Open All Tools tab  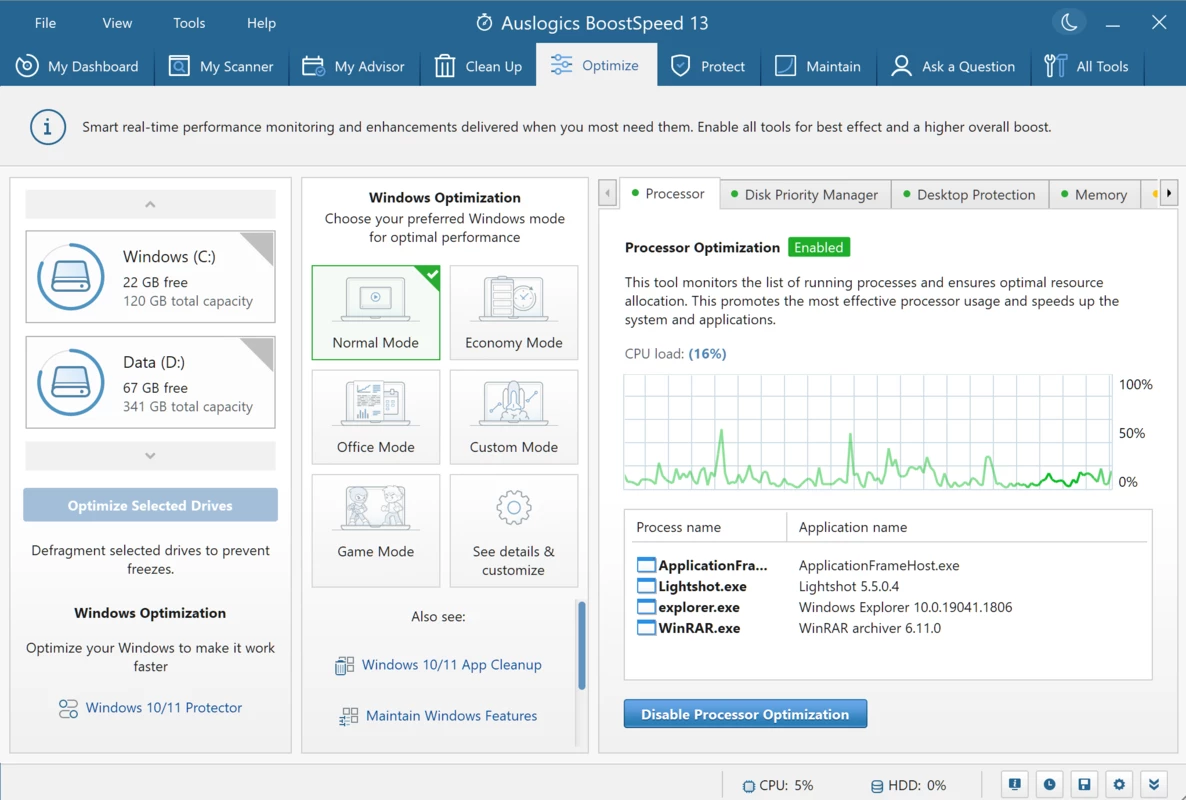point(1086,66)
